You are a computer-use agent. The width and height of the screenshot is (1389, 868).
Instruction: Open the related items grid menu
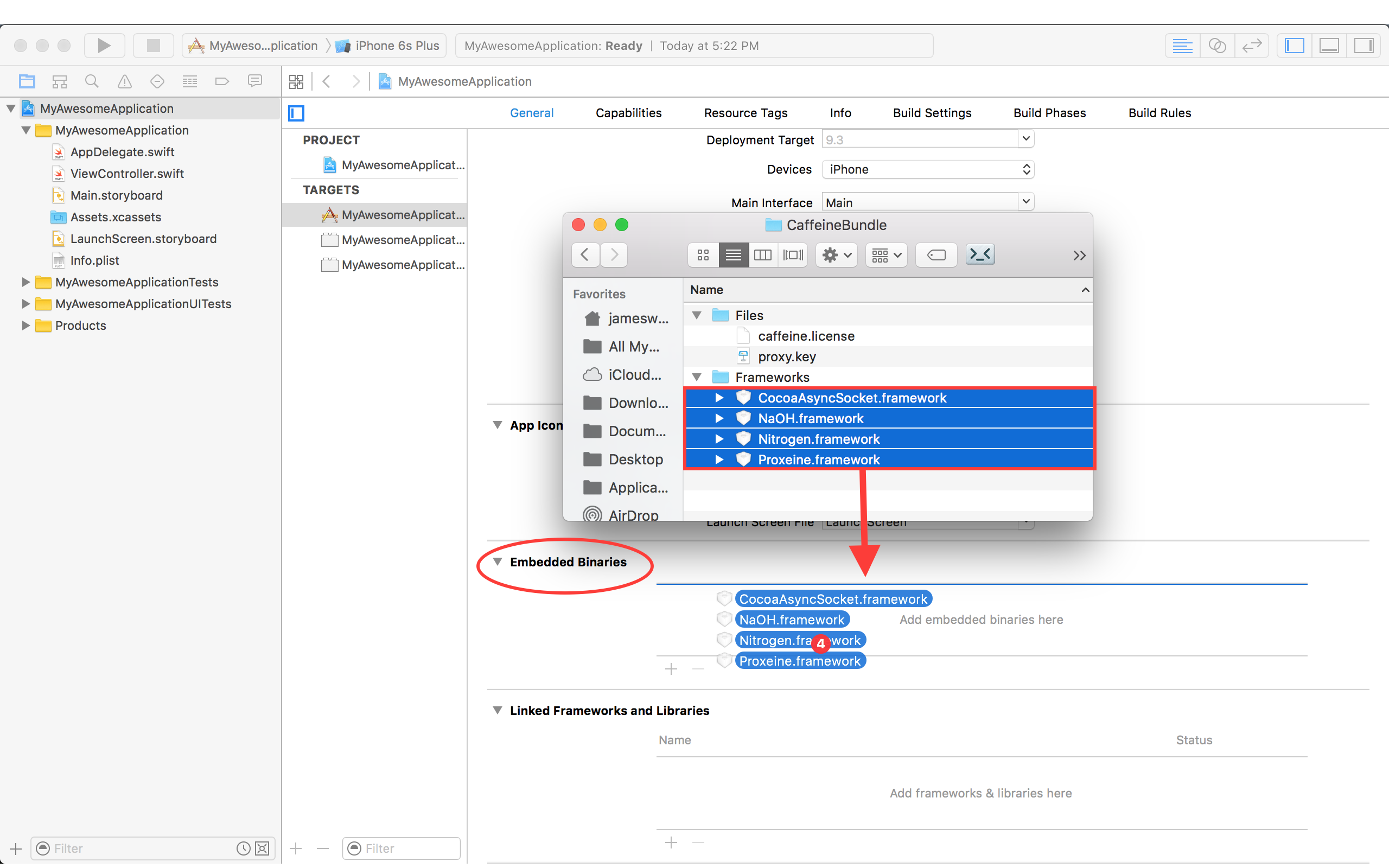(x=296, y=81)
